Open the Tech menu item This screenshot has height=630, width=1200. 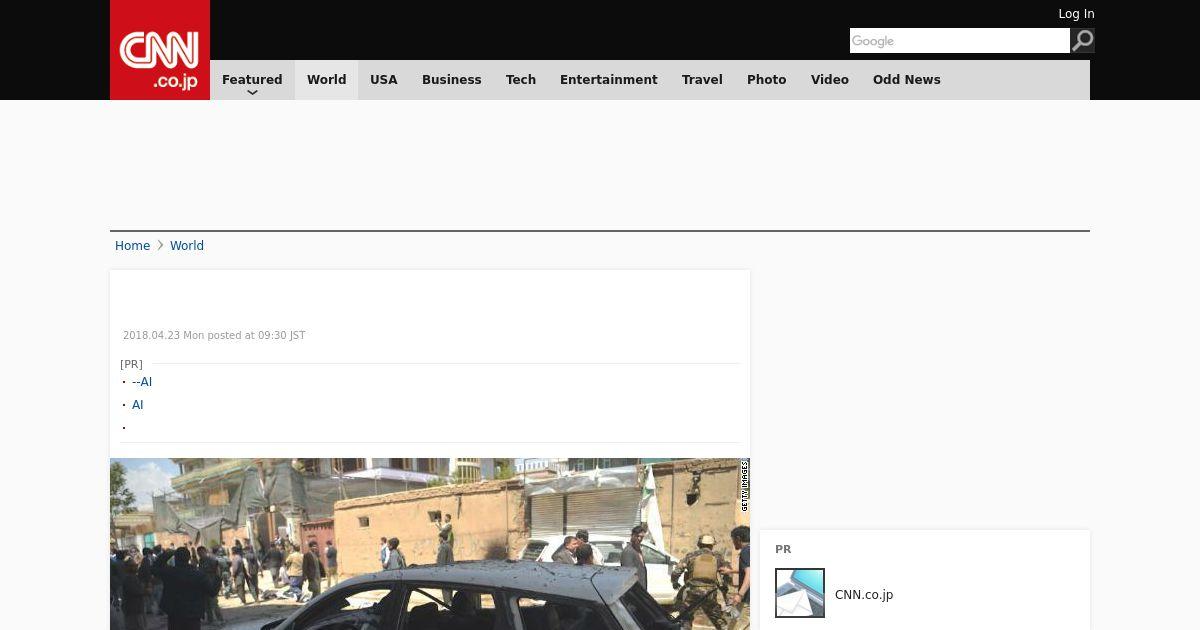click(x=521, y=80)
